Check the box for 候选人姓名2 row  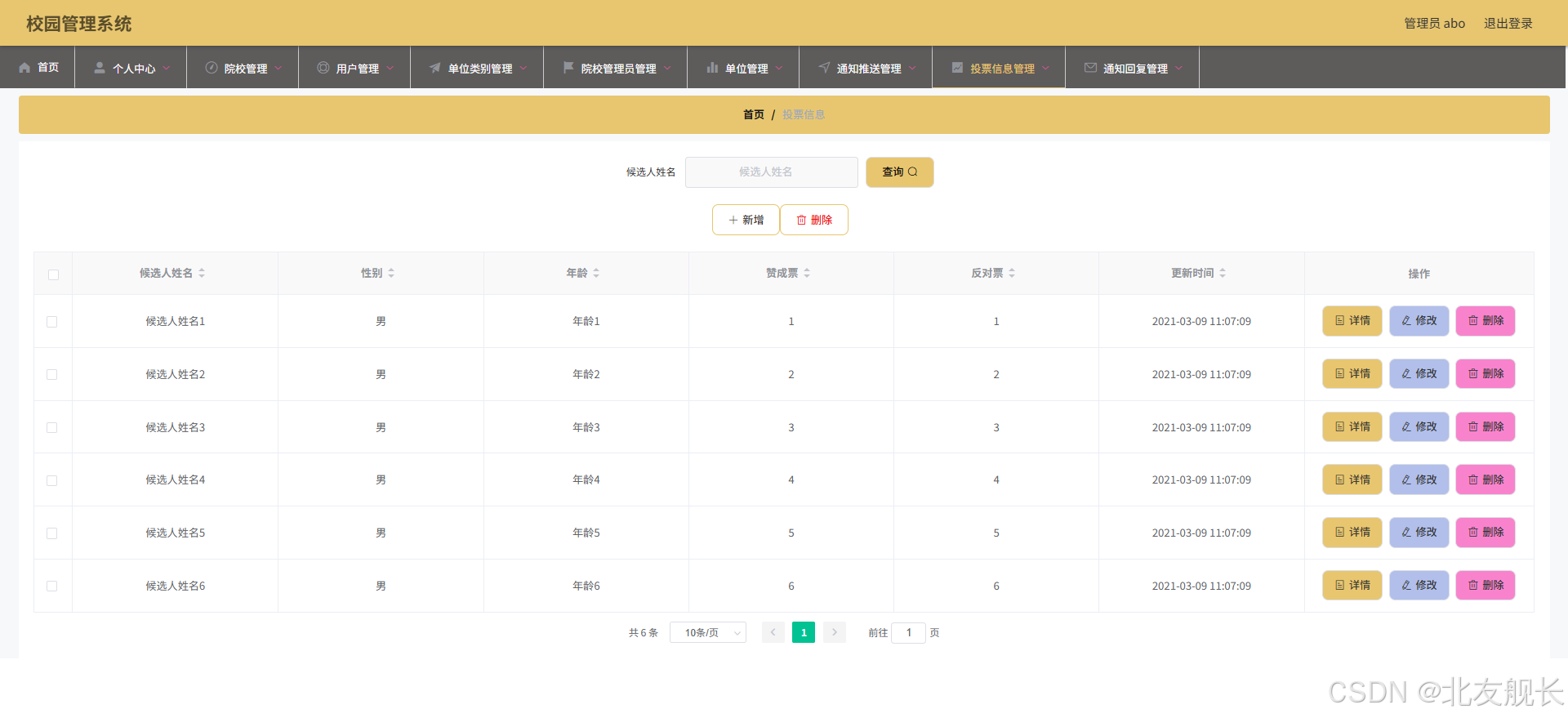point(52,374)
